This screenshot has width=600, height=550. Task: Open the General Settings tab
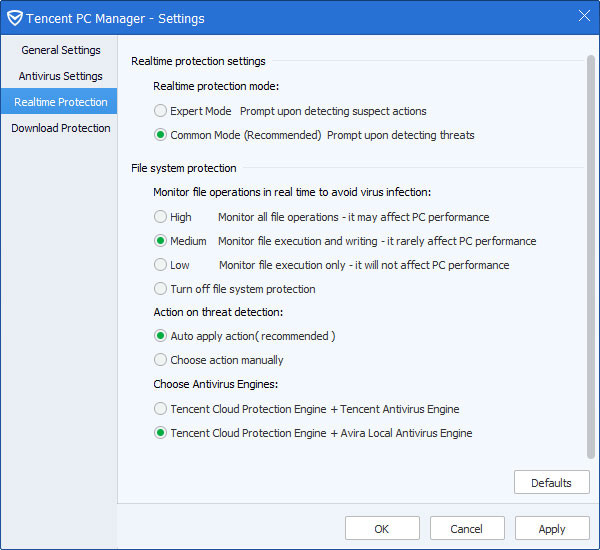tap(60, 50)
